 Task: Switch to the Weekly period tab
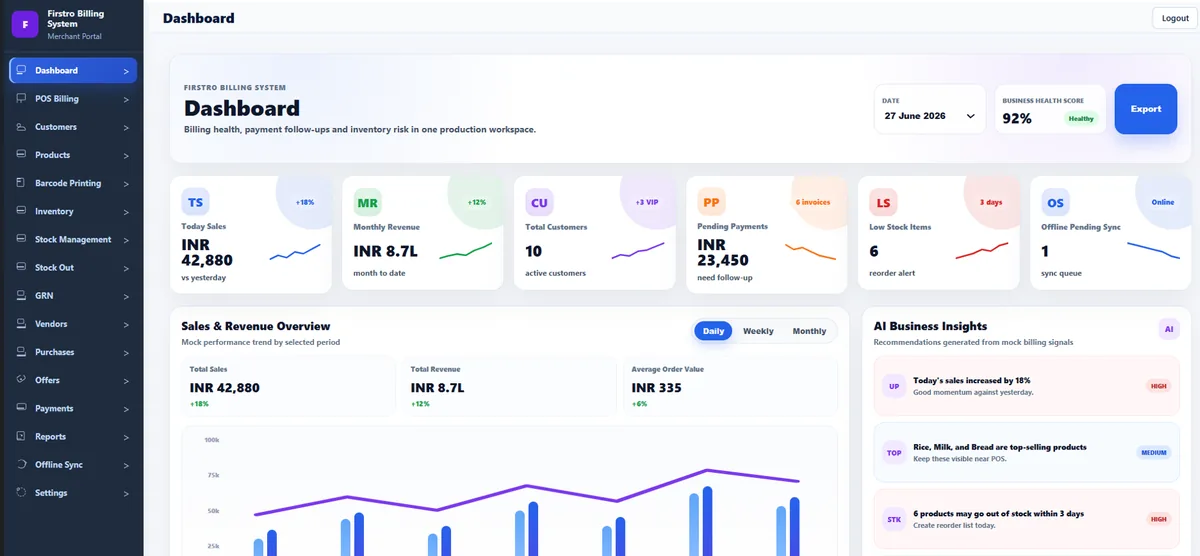point(758,331)
